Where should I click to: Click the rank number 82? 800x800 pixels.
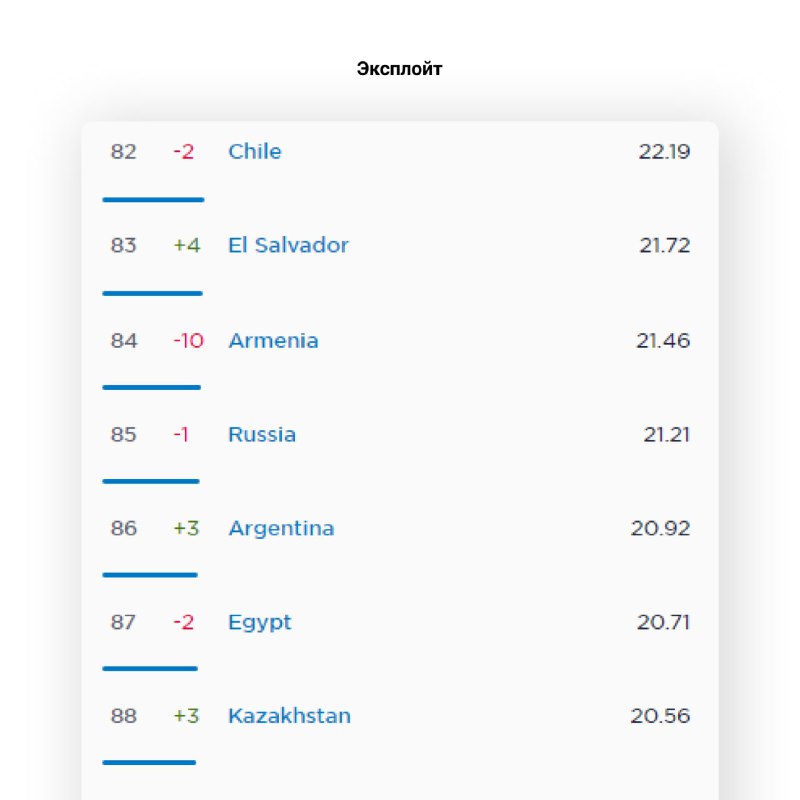pyautogui.click(x=124, y=152)
